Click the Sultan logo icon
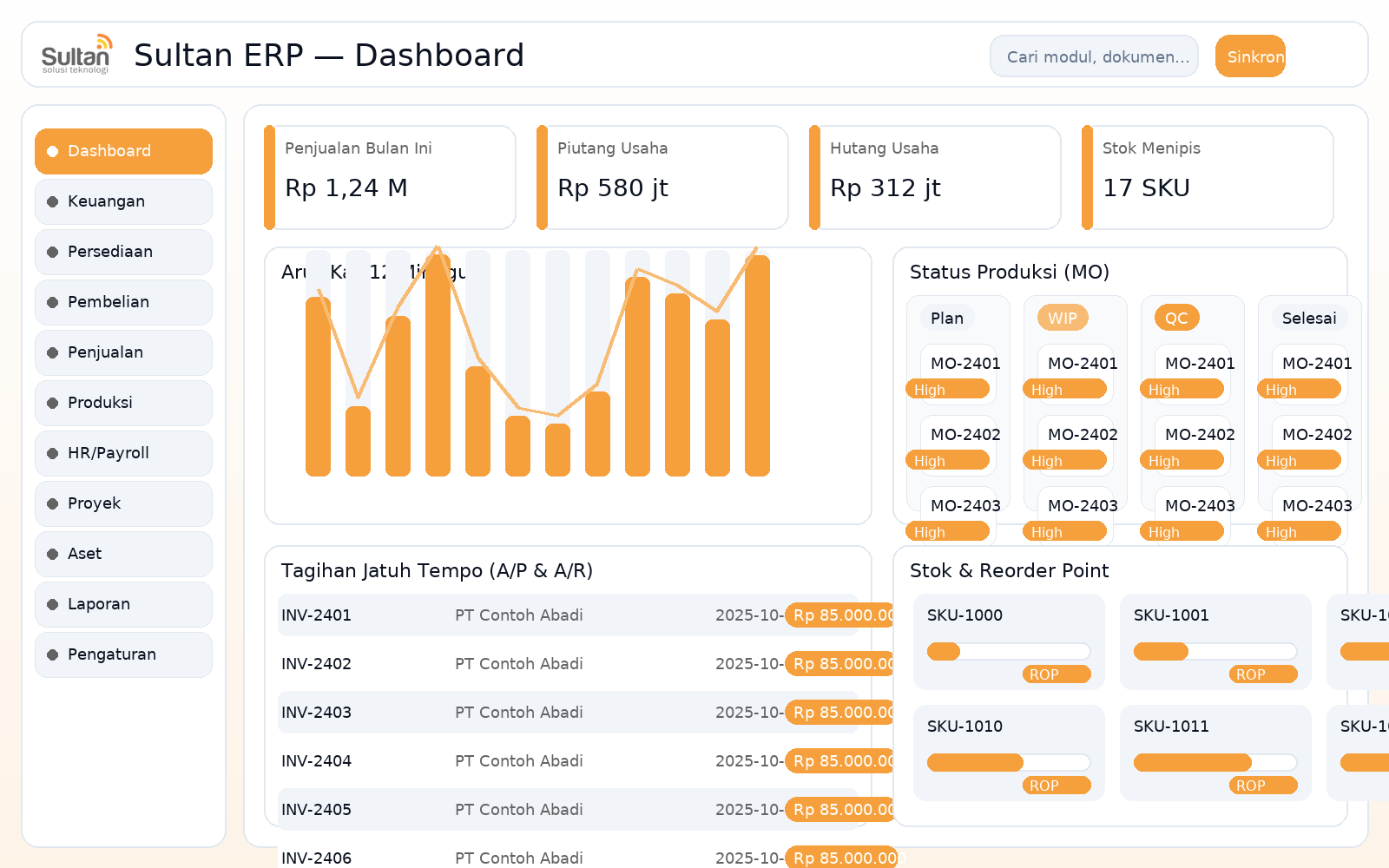 tap(77, 54)
